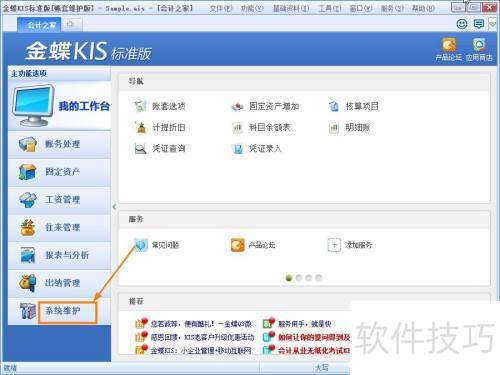Open 产品论坛 icon in the blue header
The height and width of the screenshot is (375, 500).
coord(449,49)
